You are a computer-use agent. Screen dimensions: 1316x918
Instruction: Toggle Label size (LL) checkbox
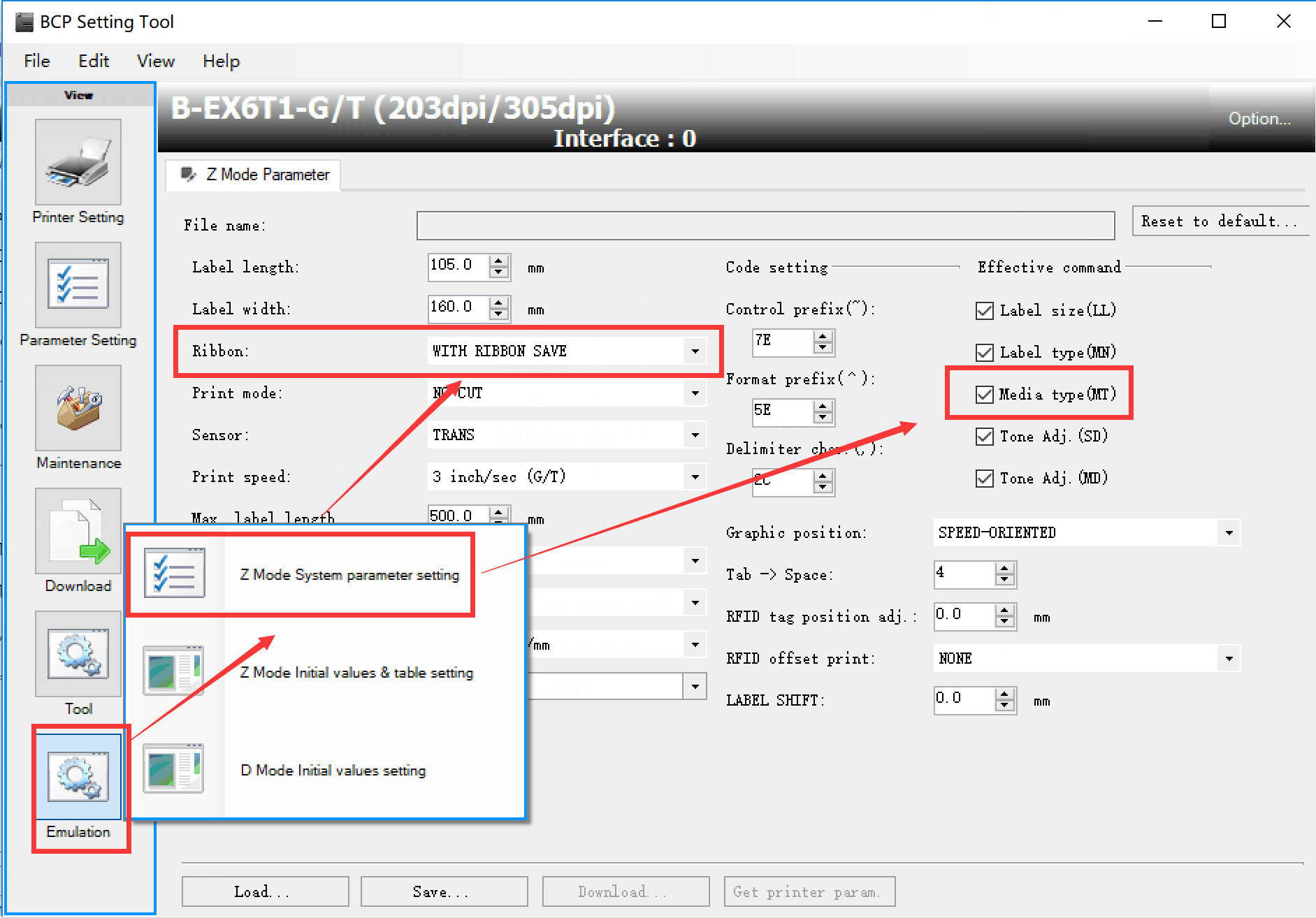[x=985, y=310]
